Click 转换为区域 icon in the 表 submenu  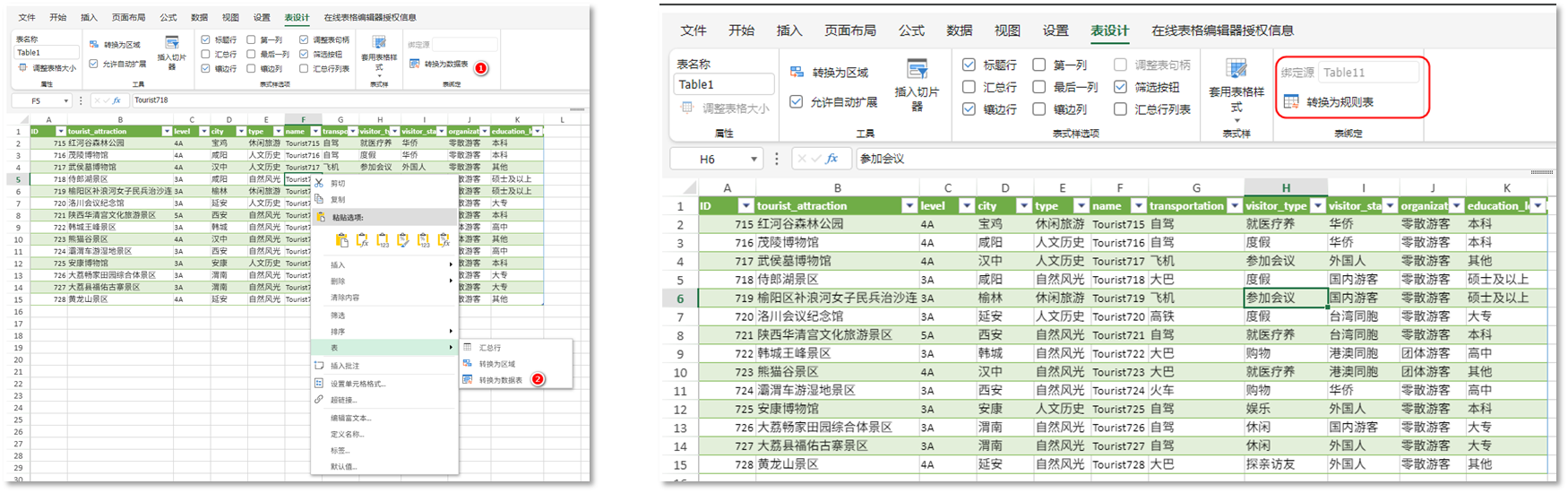click(x=468, y=363)
